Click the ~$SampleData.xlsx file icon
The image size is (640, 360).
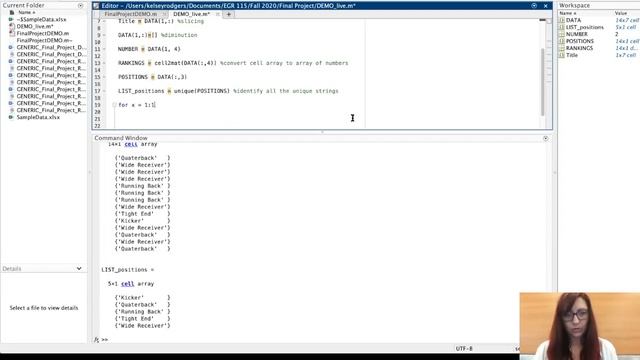pyautogui.click(x=11, y=20)
